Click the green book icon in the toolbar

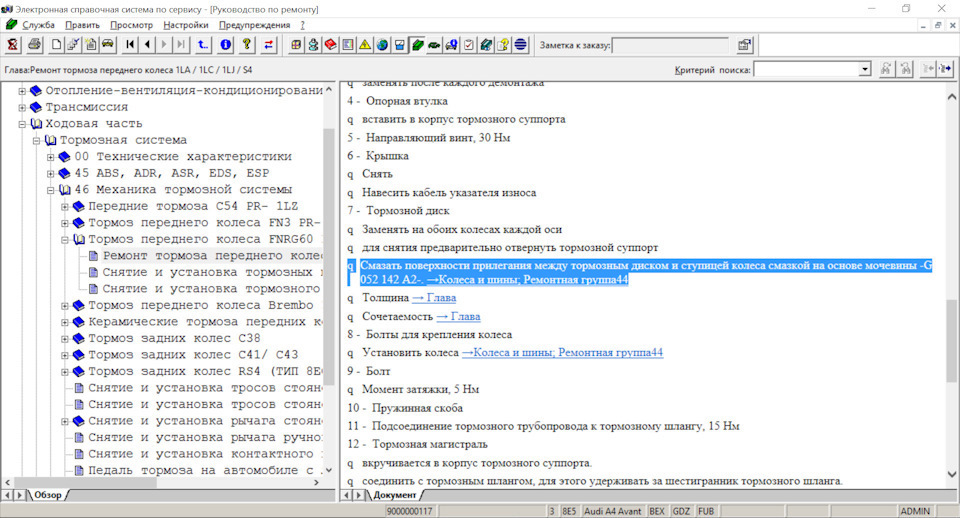point(417,45)
